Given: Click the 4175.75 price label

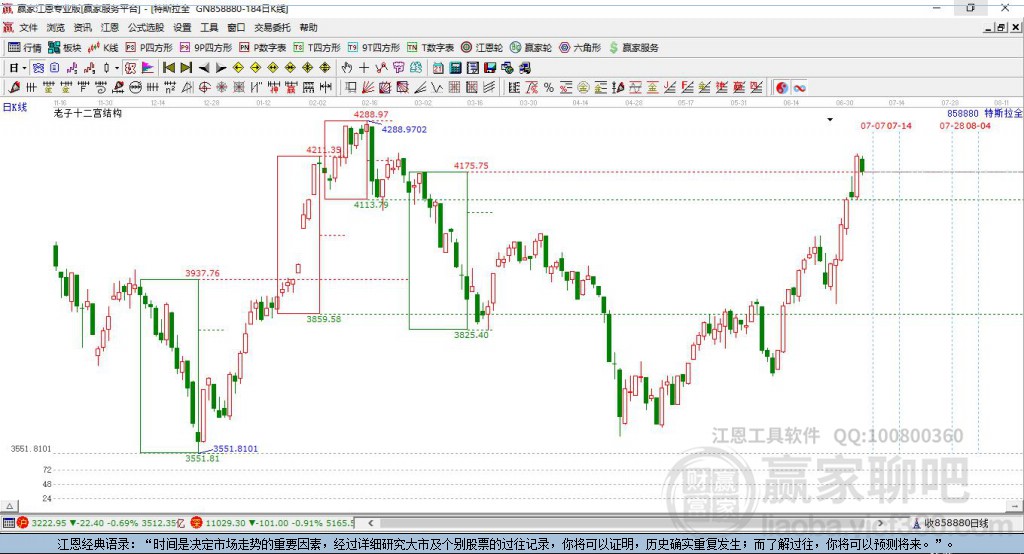Looking at the screenshot, I should [x=471, y=165].
